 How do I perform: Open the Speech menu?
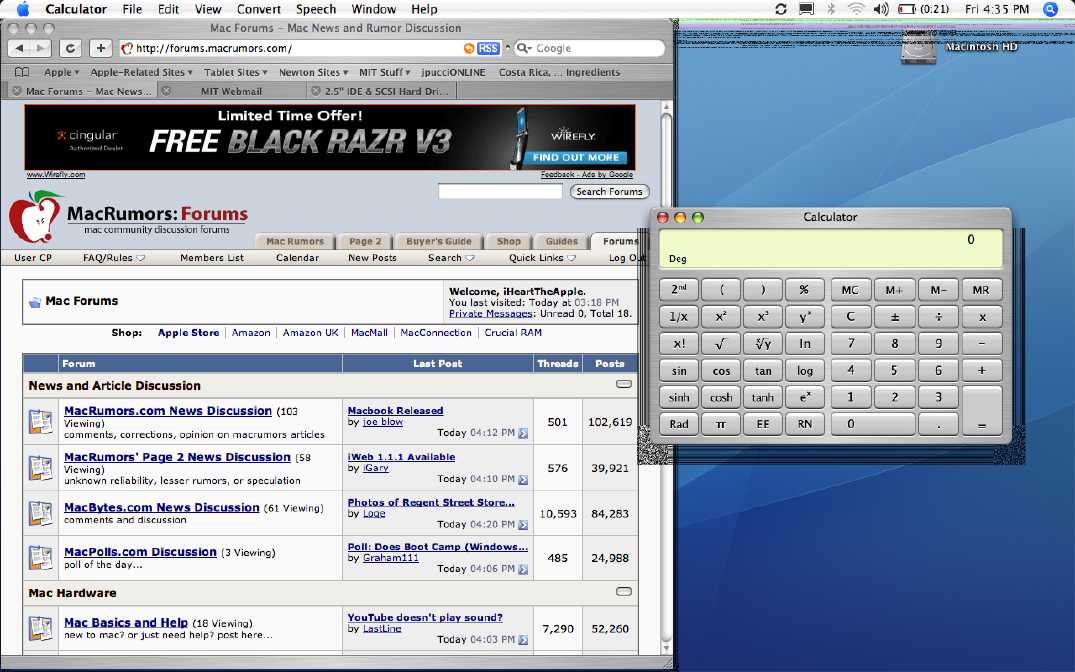point(315,9)
